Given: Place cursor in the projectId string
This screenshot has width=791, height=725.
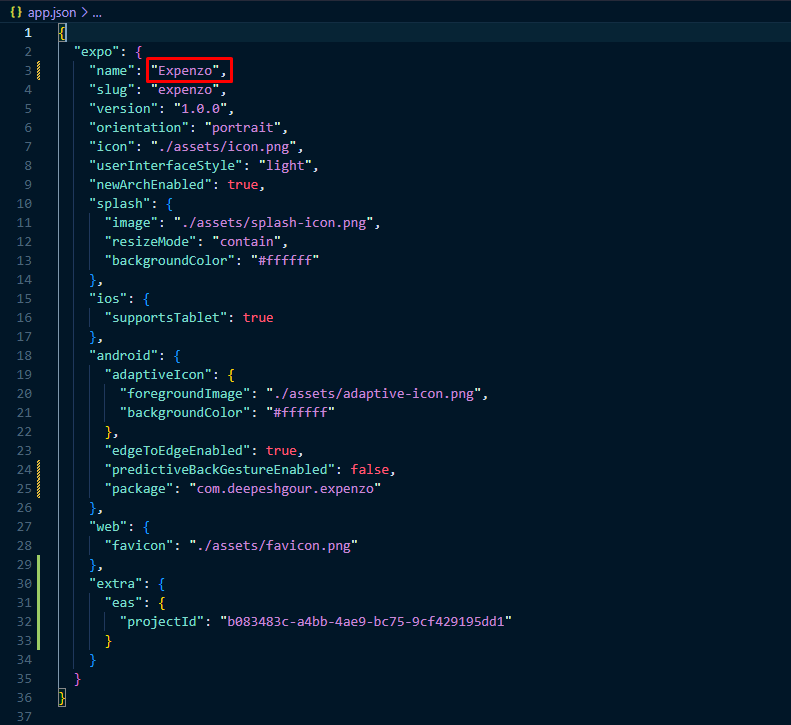Looking at the screenshot, I should (366, 621).
